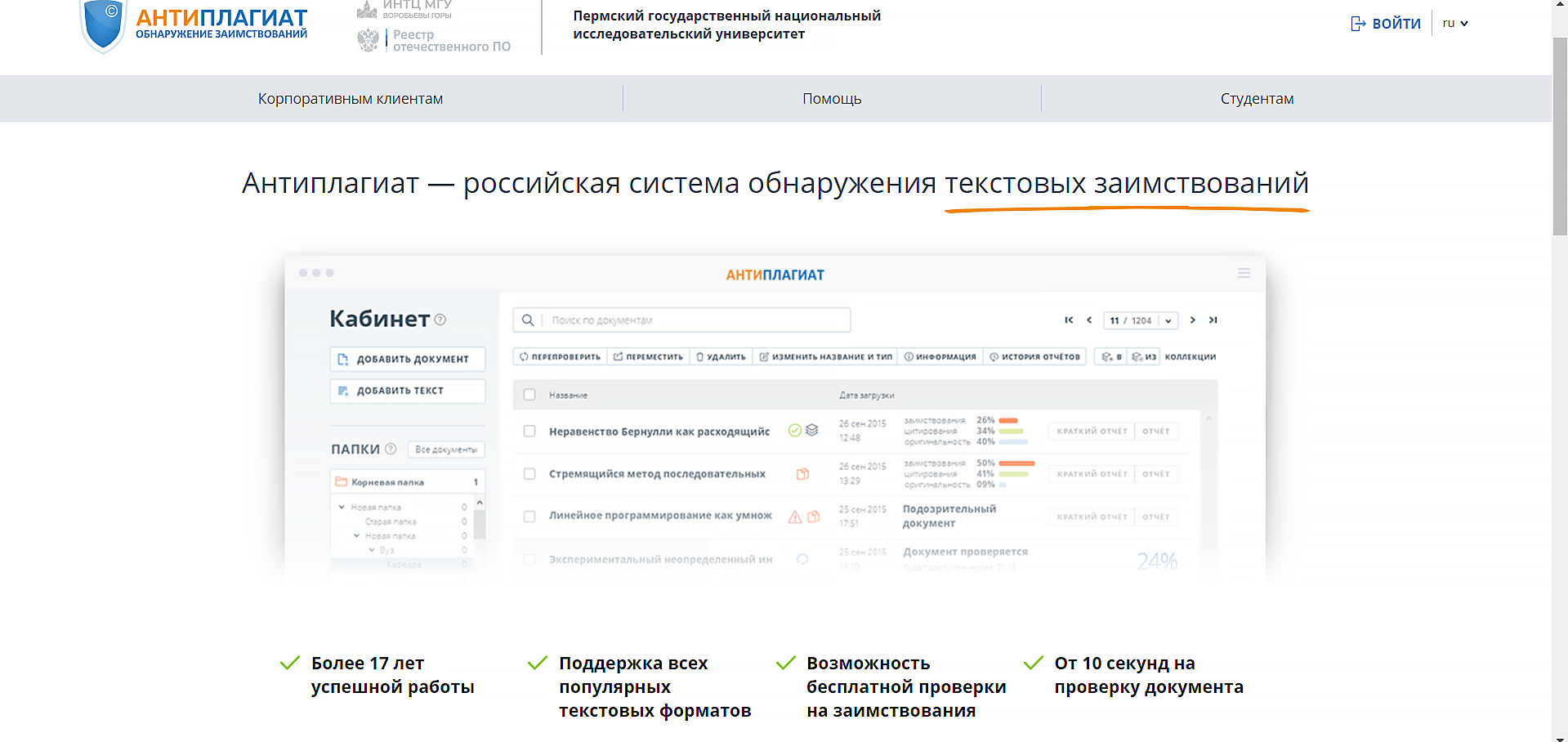Click История отчётов toolbar button
This screenshot has height=742, width=1568.
tap(1034, 357)
